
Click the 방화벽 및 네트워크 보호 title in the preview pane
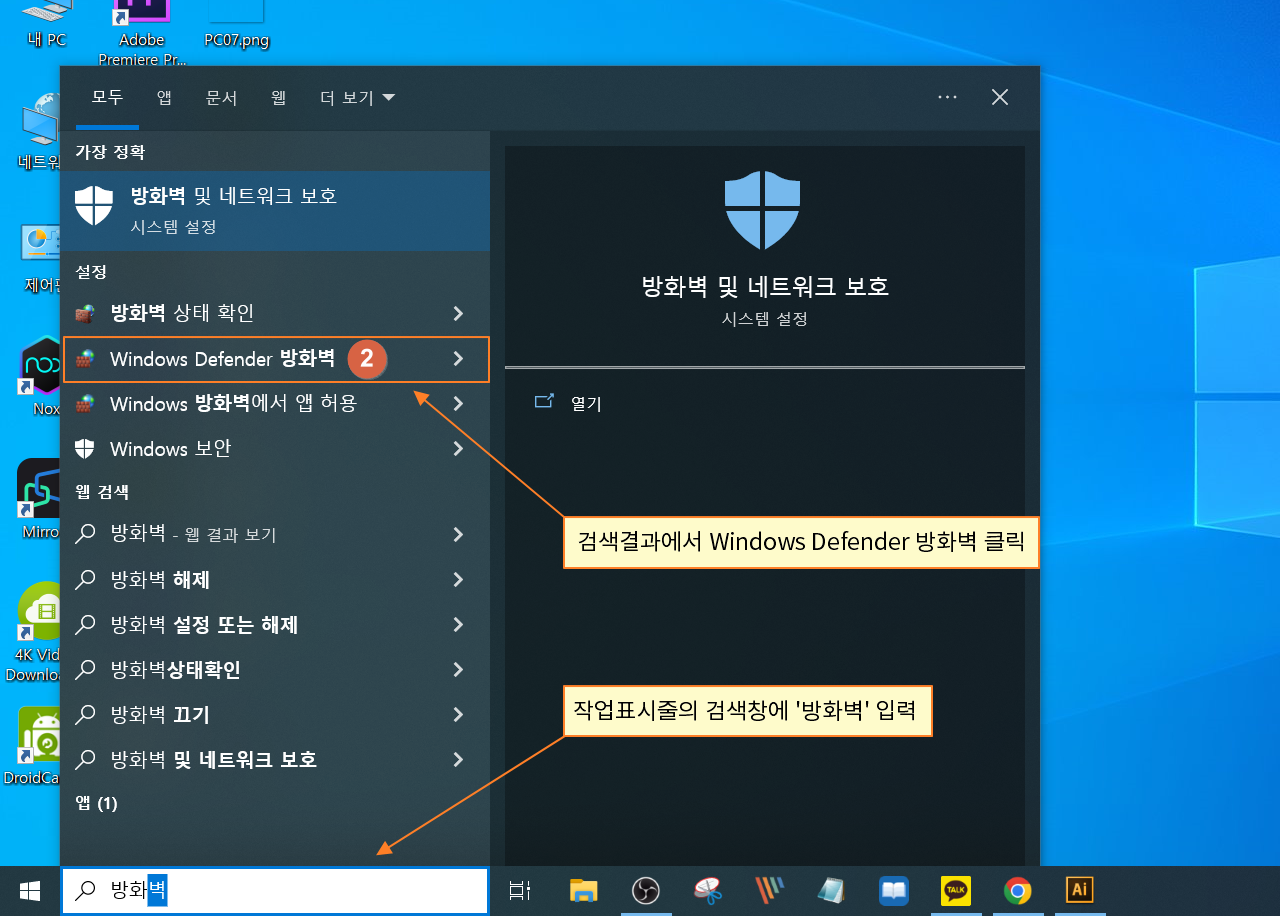765,286
